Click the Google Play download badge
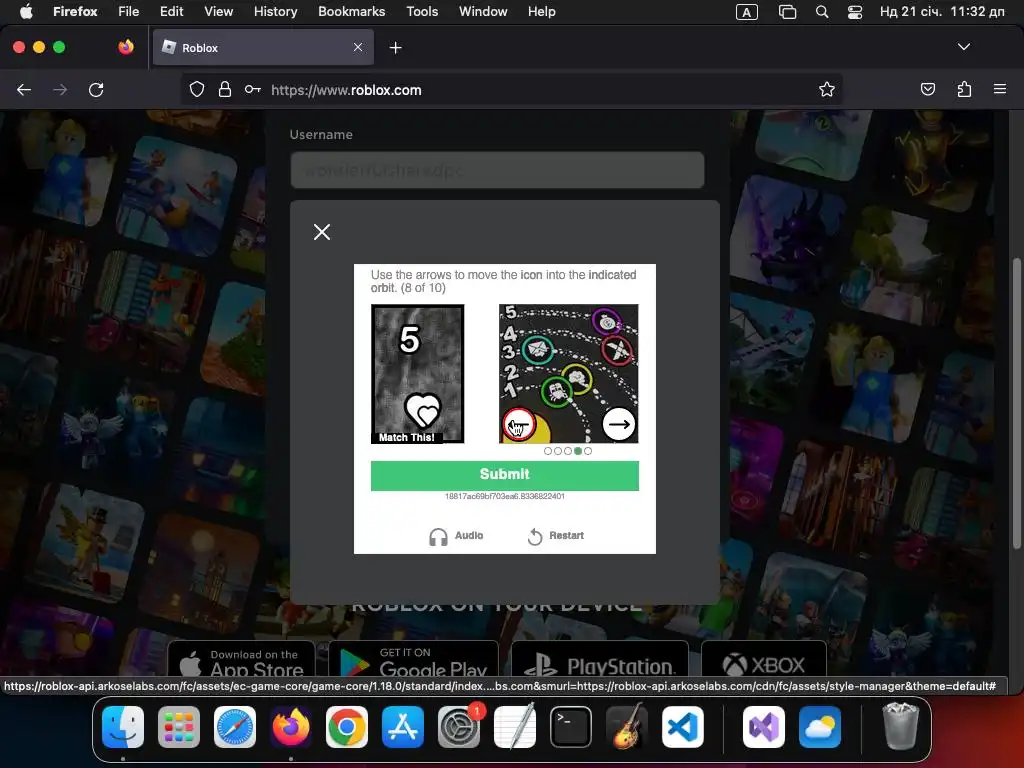 tap(413, 659)
